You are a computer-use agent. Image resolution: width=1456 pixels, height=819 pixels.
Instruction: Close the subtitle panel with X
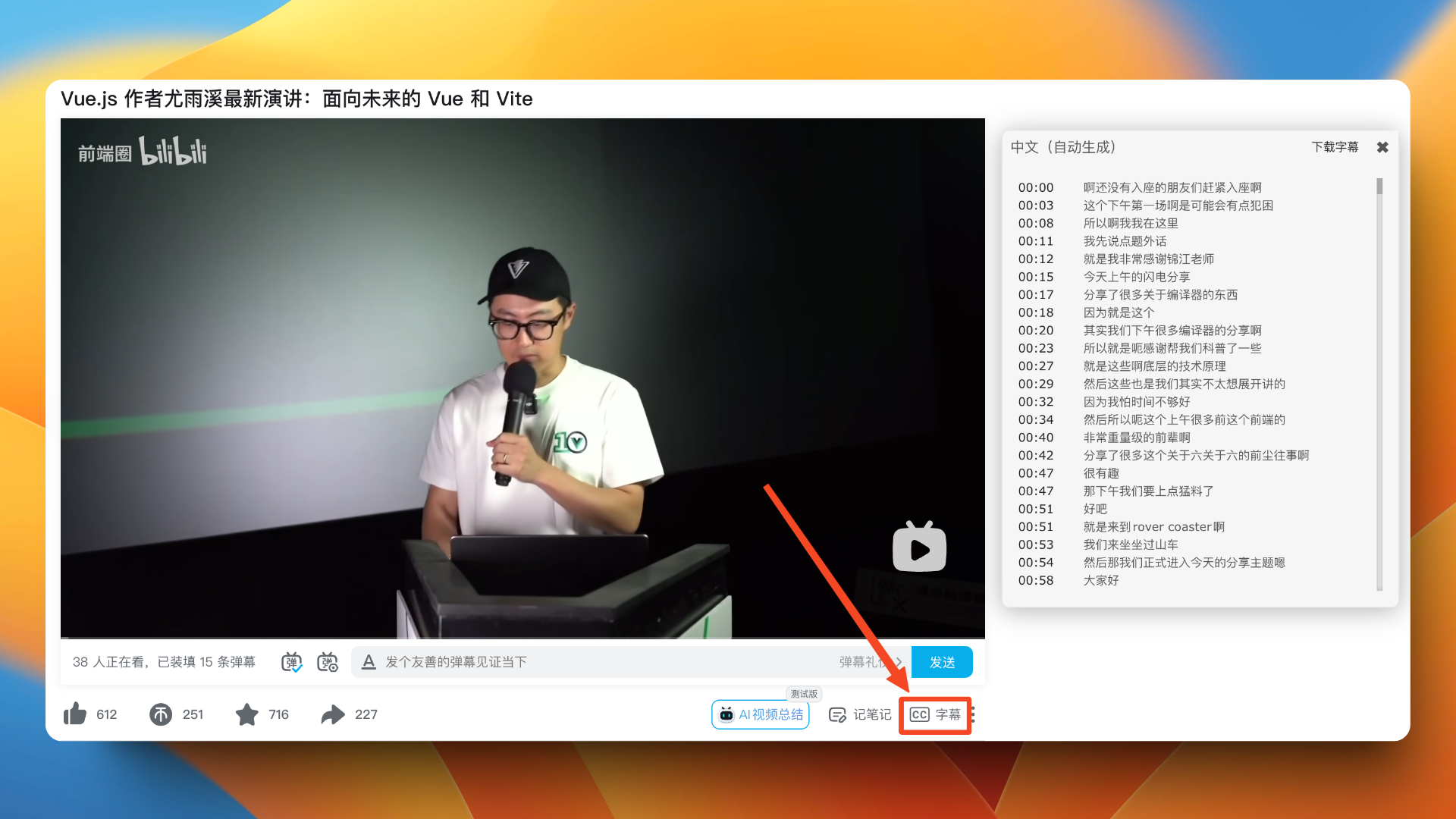(x=1382, y=147)
